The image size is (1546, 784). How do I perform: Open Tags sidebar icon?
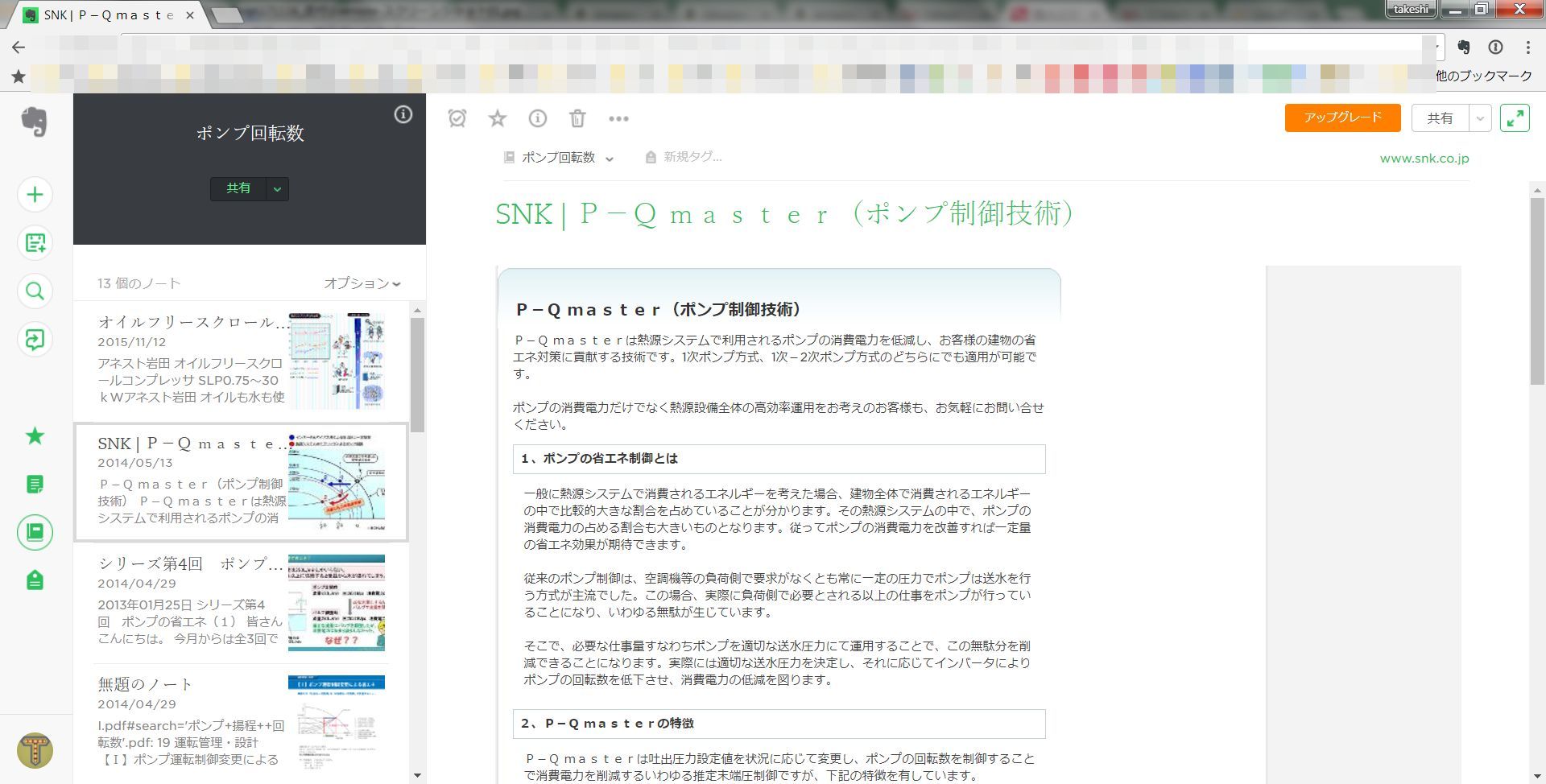(x=35, y=580)
